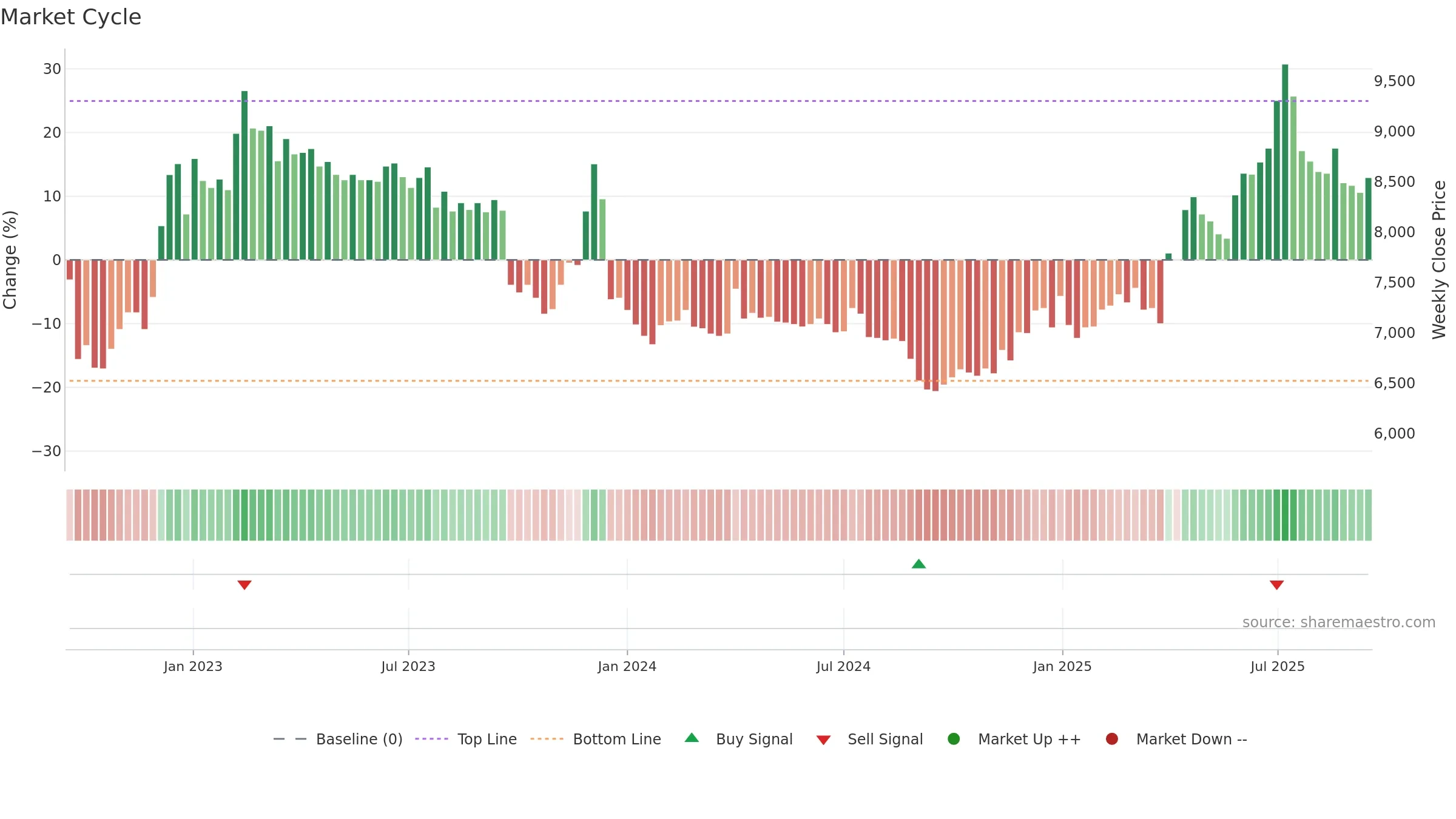Click the Market Cycle chart title

coord(71,17)
